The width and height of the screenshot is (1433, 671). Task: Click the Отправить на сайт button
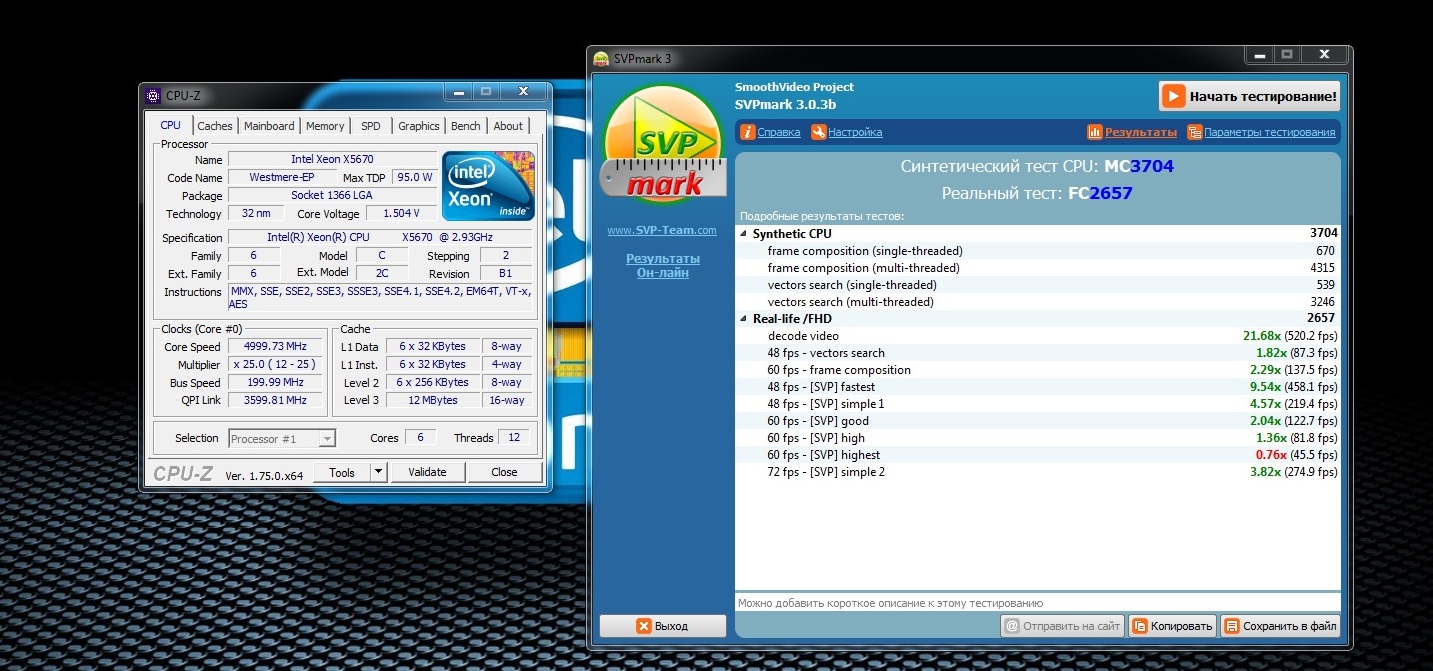tap(1063, 626)
